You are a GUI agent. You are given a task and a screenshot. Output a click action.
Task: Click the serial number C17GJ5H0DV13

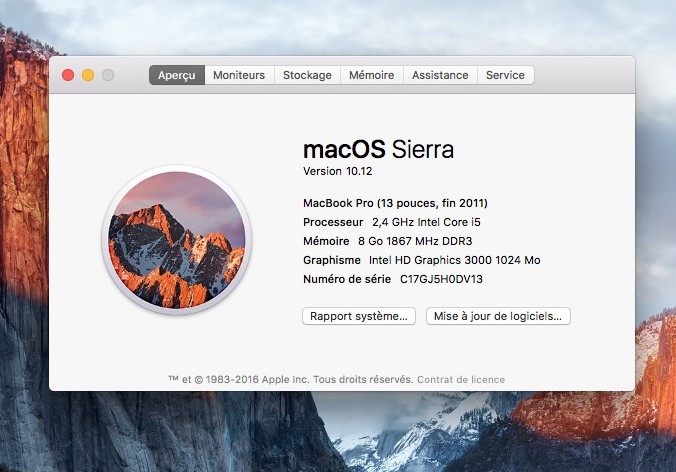pos(441,279)
